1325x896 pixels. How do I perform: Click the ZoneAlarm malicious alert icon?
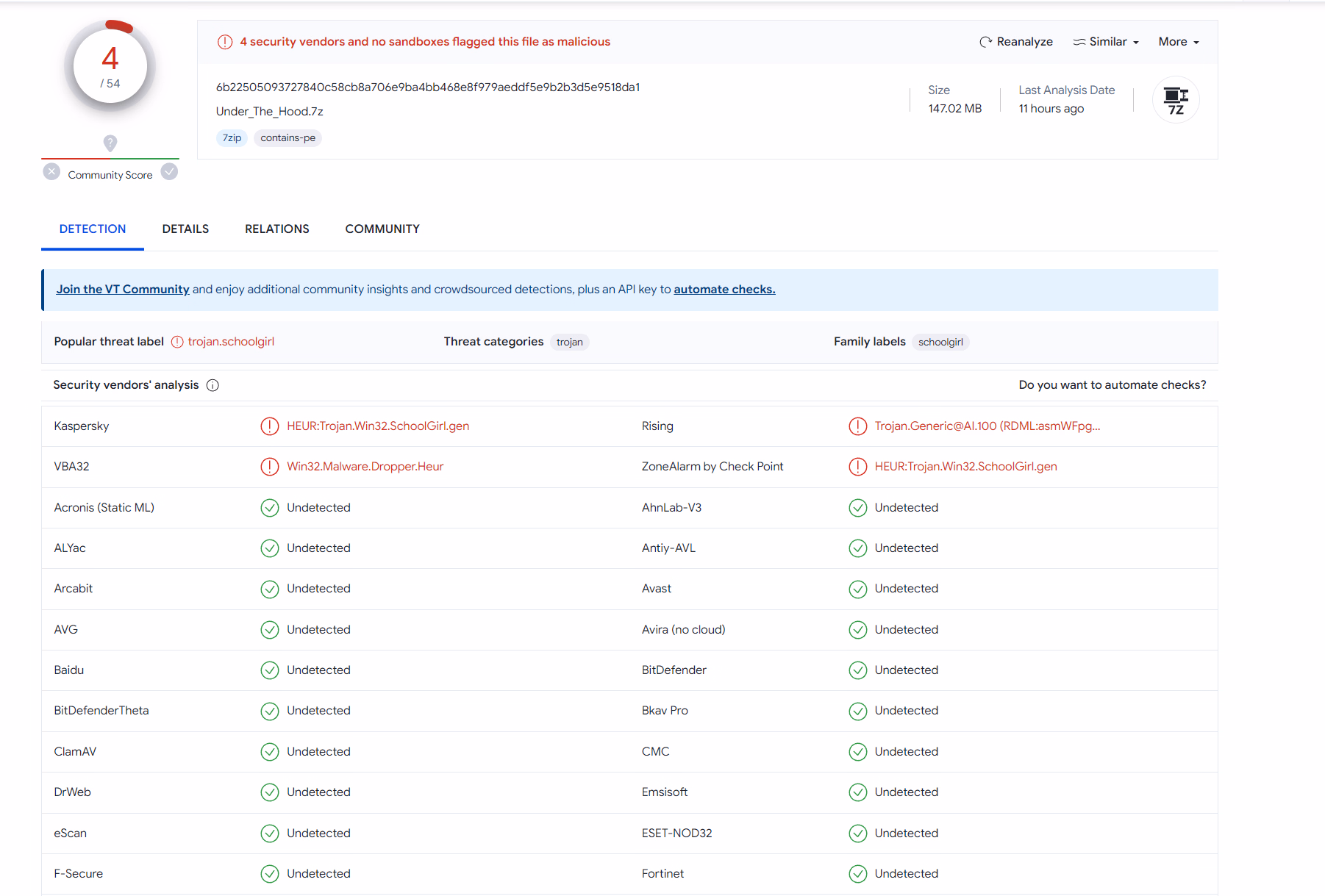click(x=858, y=467)
